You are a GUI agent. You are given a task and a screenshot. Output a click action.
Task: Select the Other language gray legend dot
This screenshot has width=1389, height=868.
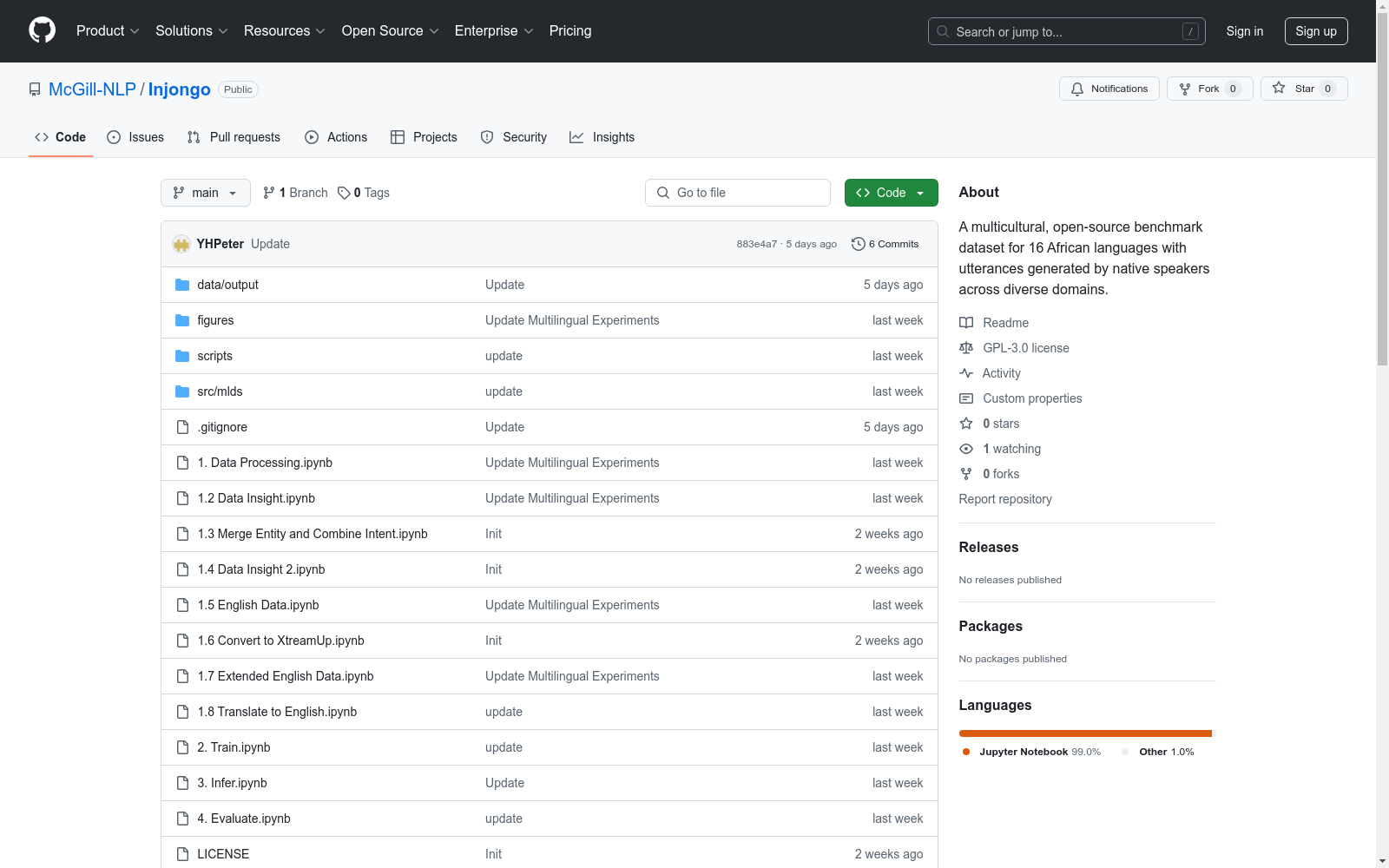click(1126, 752)
